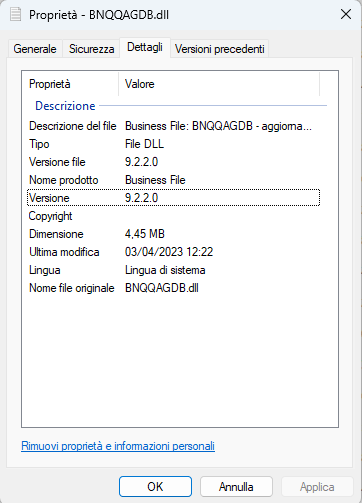Select the Tipo property row

tap(173, 144)
